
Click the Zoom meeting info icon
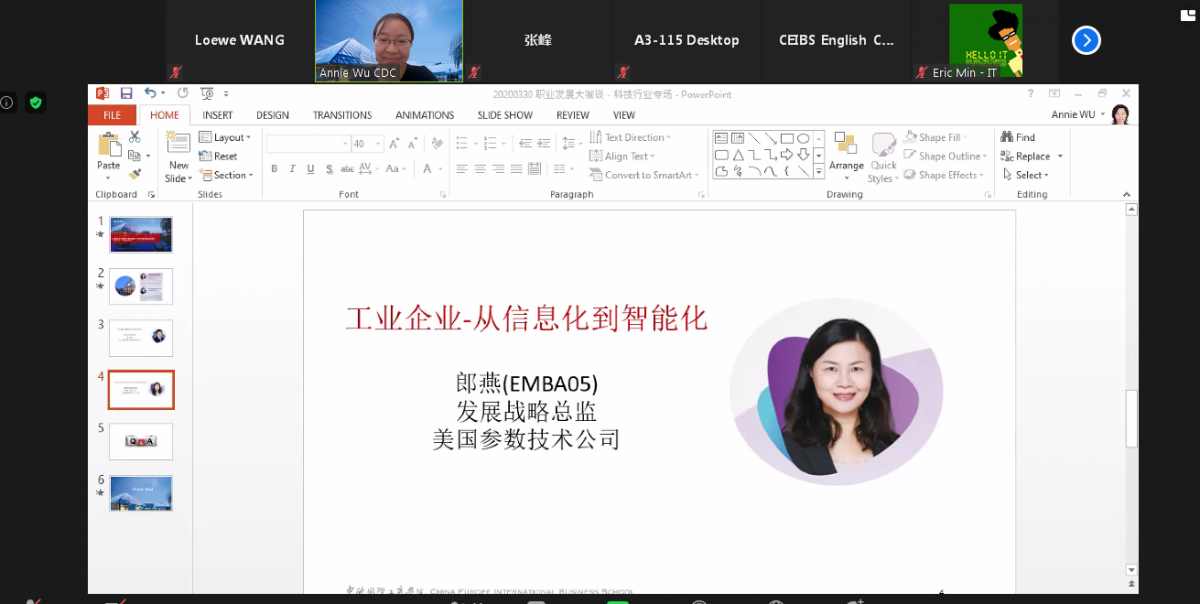pos(7,102)
